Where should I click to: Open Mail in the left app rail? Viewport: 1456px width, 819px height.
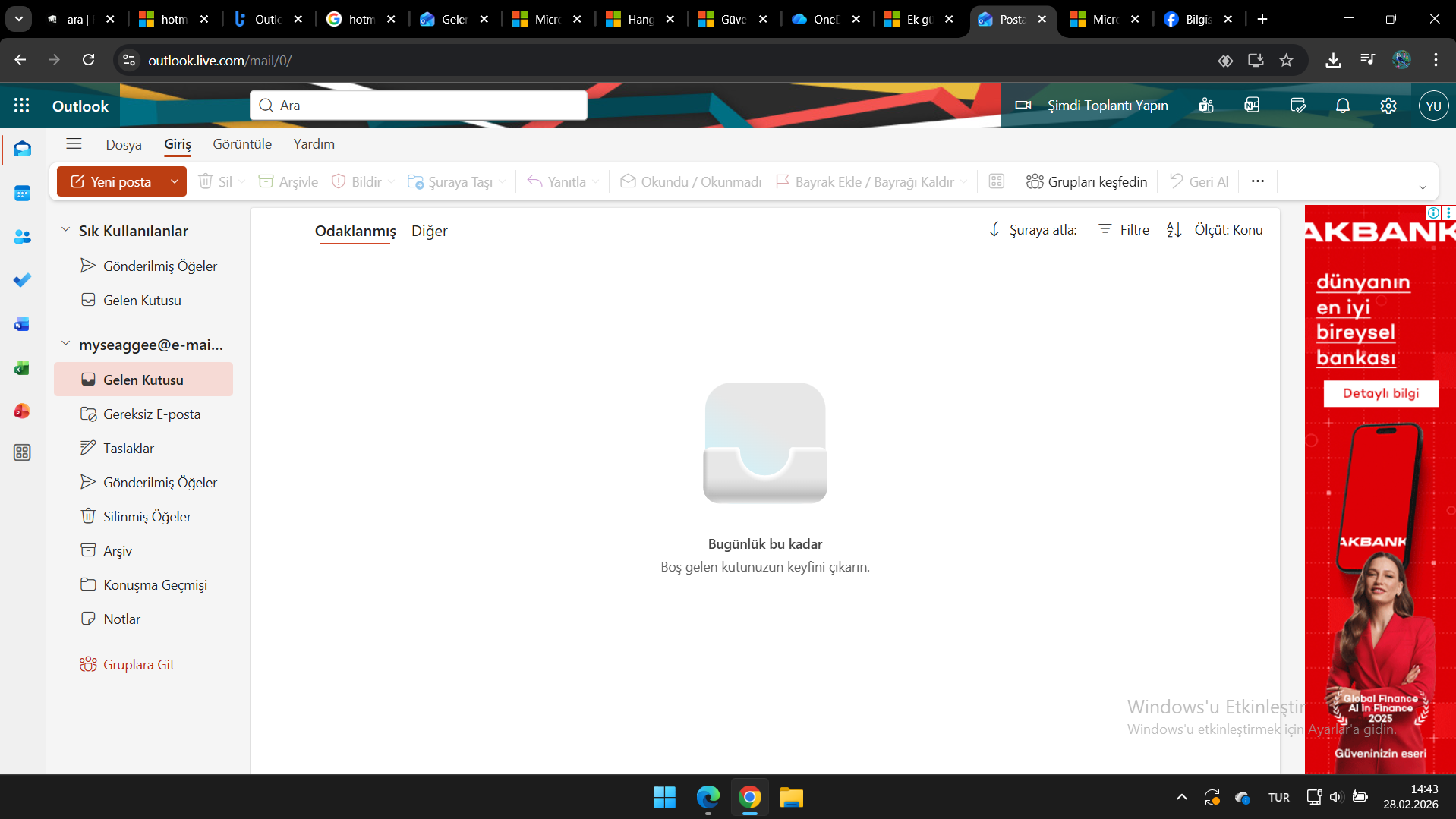pos(22,150)
